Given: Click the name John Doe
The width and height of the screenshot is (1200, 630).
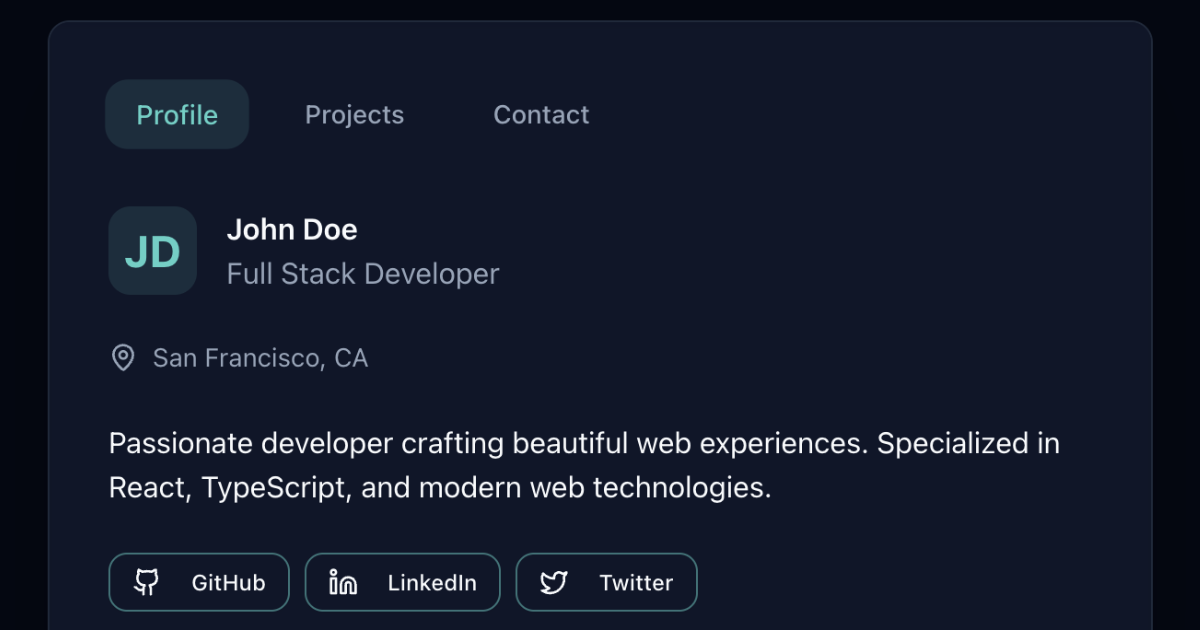Looking at the screenshot, I should point(292,230).
